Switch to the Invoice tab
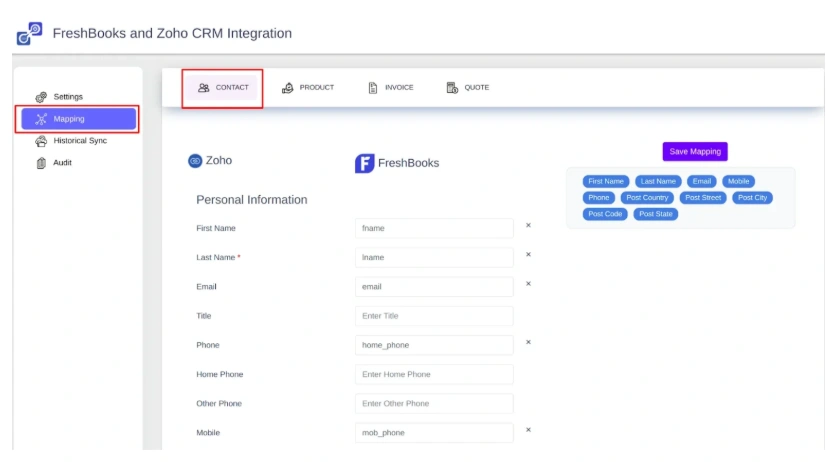 pyautogui.click(x=390, y=87)
